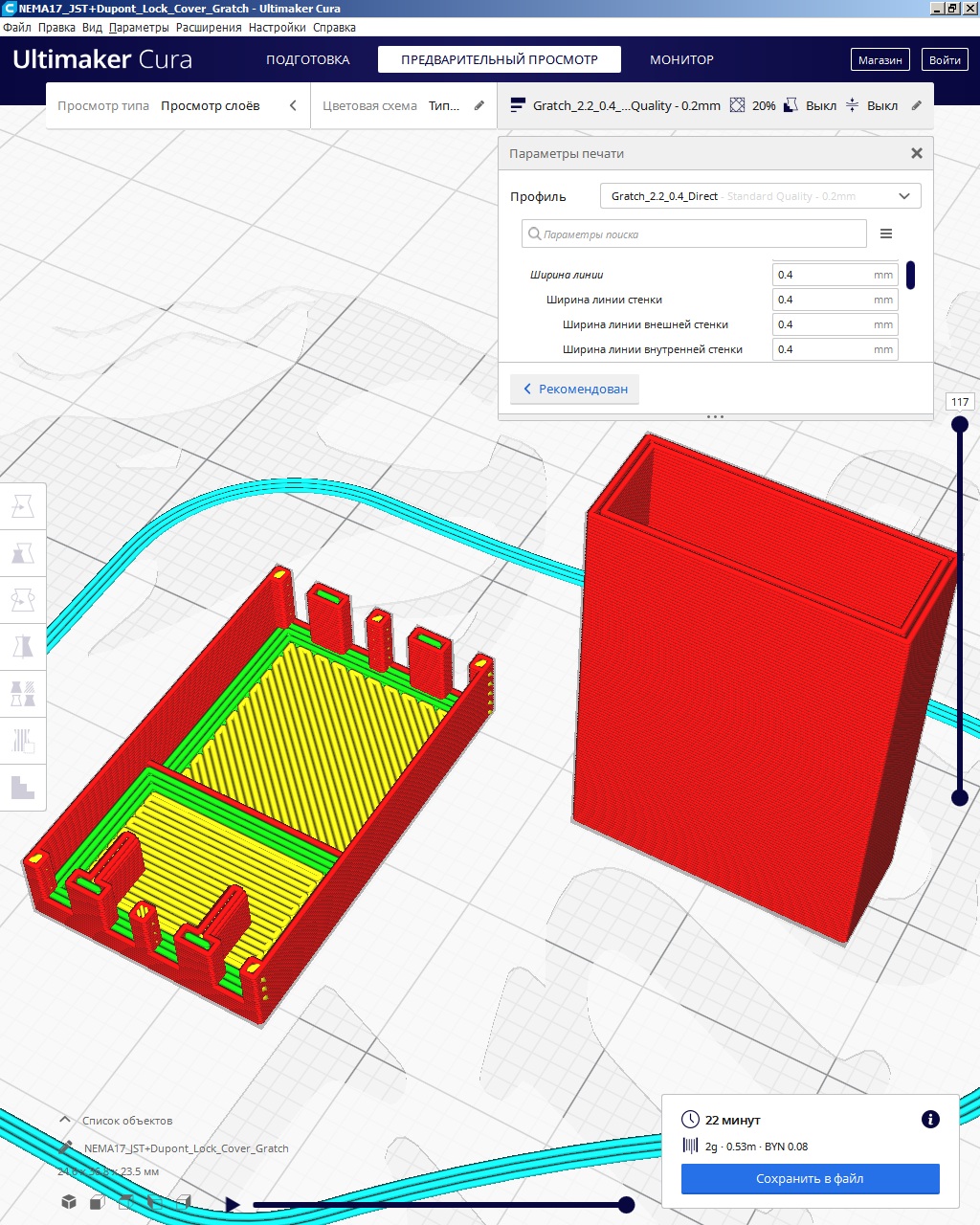Click the pencil icon next to color scheme
Screen dimensions: 980x1225
click(479, 105)
